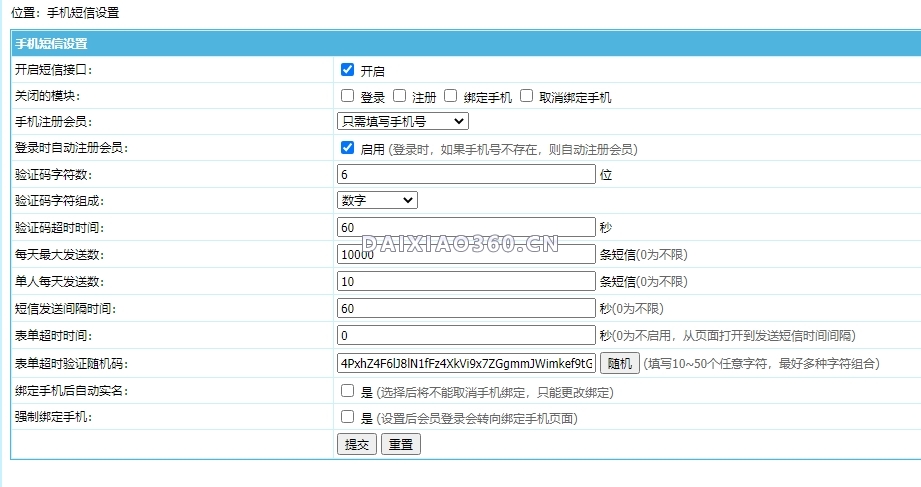This screenshot has width=921, height=487.
Task: Focus the 验证码超时时间 input field
Action: (x=466, y=227)
